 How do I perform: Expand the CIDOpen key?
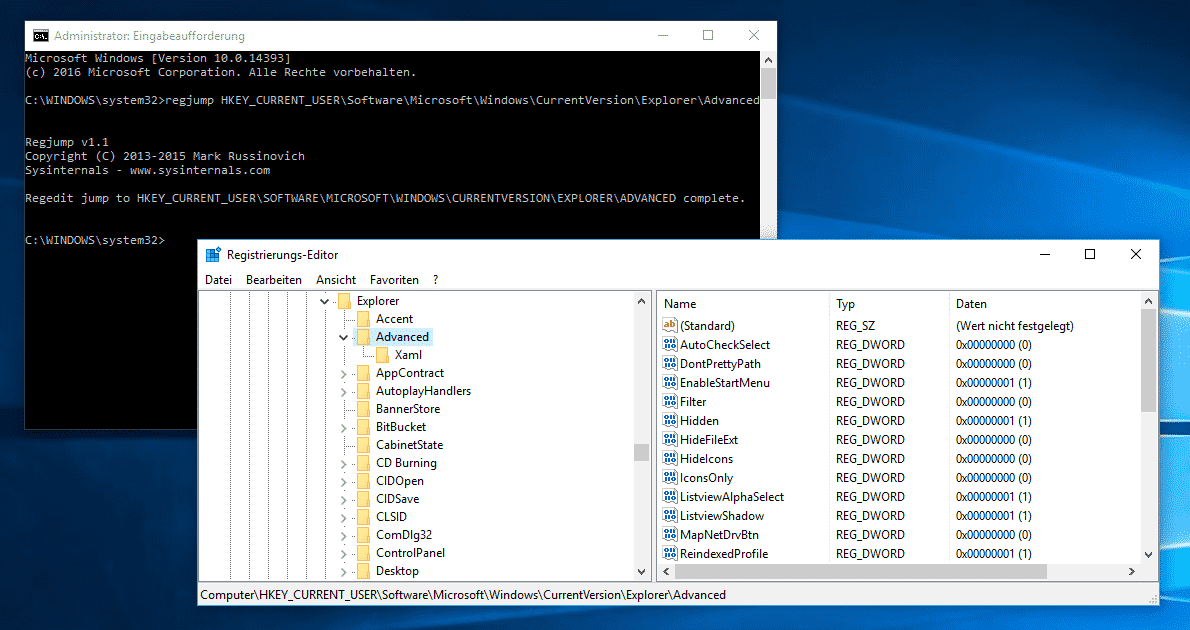344,481
